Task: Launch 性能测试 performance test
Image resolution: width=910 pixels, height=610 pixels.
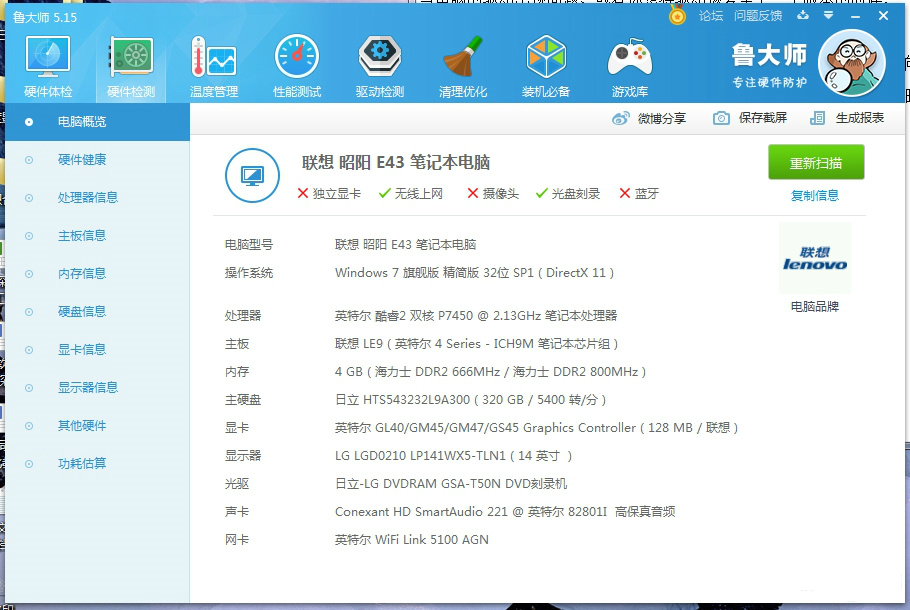Action: tap(297, 66)
